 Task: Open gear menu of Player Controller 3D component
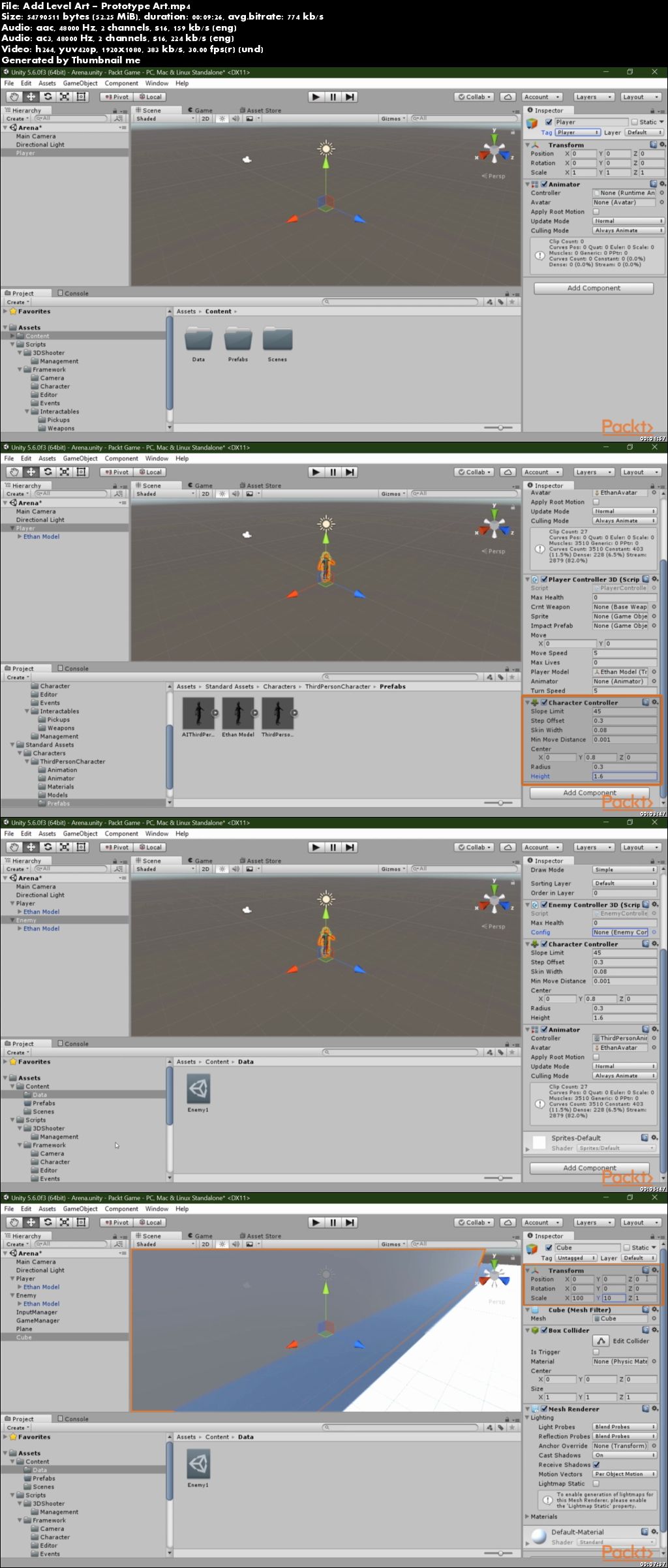click(x=655, y=579)
